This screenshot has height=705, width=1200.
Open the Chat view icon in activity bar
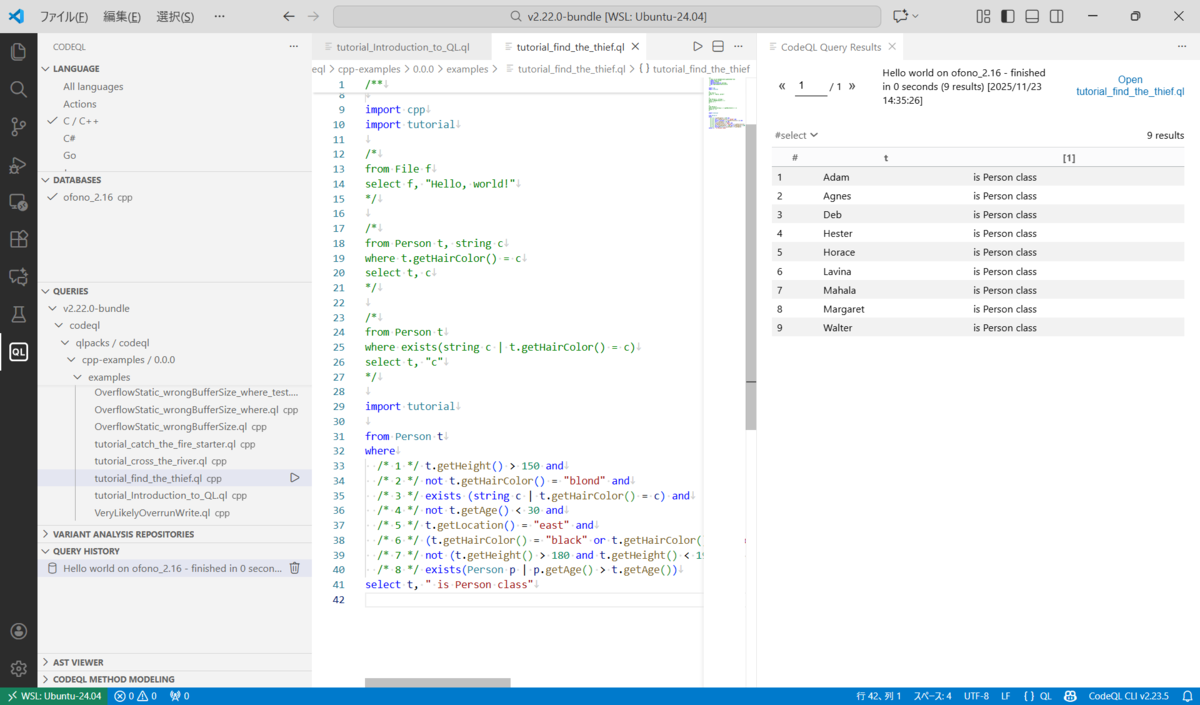[x=18, y=277]
